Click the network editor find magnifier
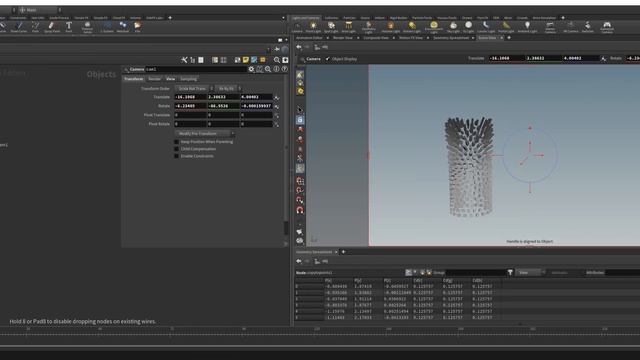 coord(277,60)
